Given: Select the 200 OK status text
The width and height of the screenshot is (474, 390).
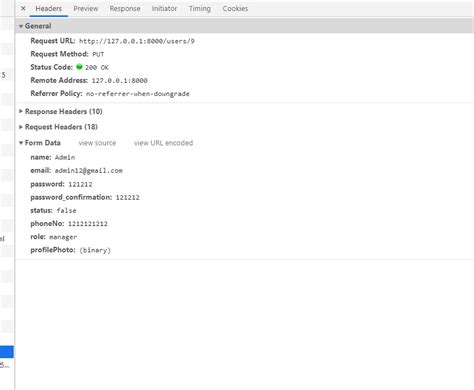Looking at the screenshot, I should [x=97, y=67].
